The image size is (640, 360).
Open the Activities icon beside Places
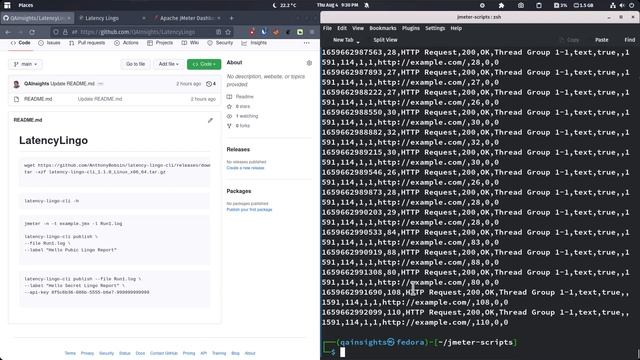(7, 5)
